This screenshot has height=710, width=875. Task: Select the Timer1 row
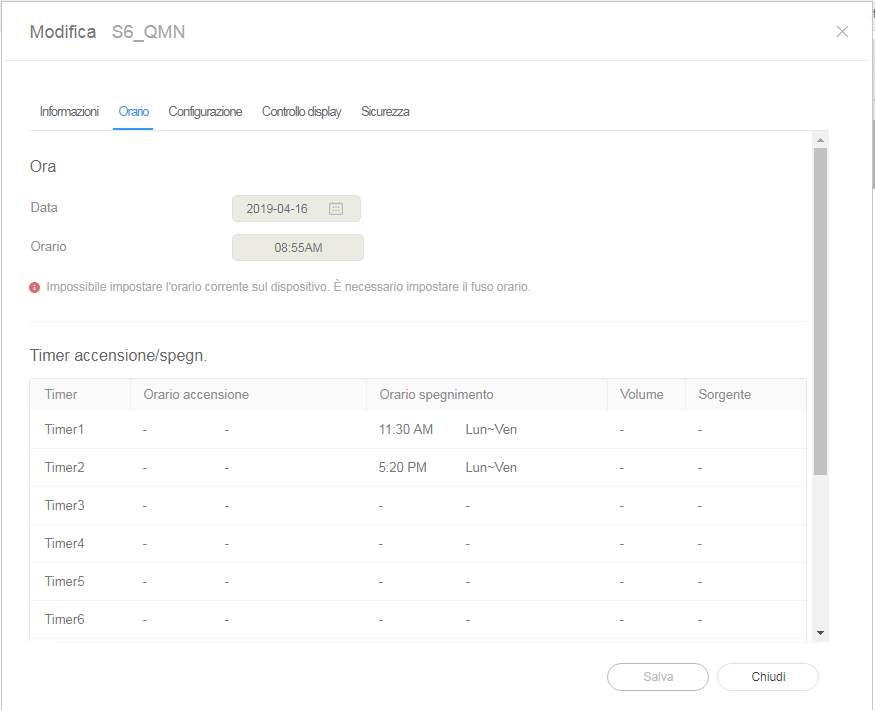click(65, 430)
